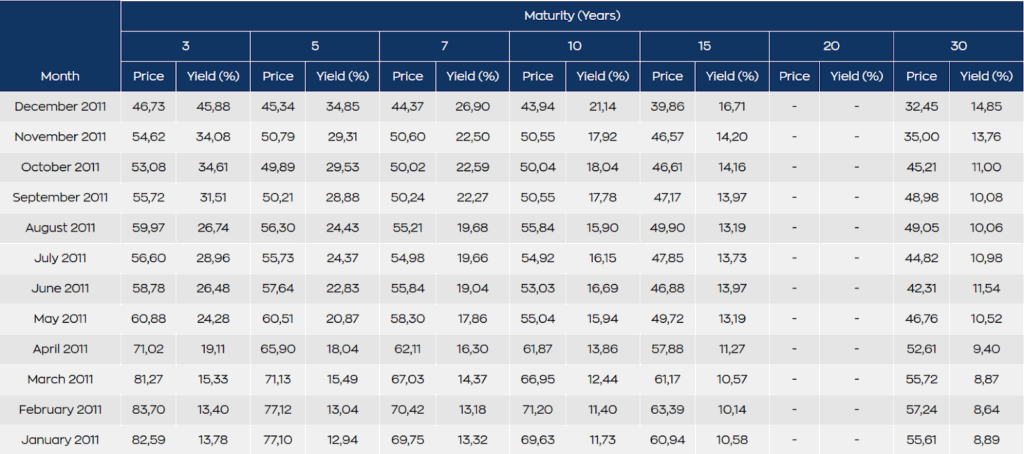This screenshot has height=454, width=1024.
Task: Click the January 2011 row label
Action: (60, 439)
